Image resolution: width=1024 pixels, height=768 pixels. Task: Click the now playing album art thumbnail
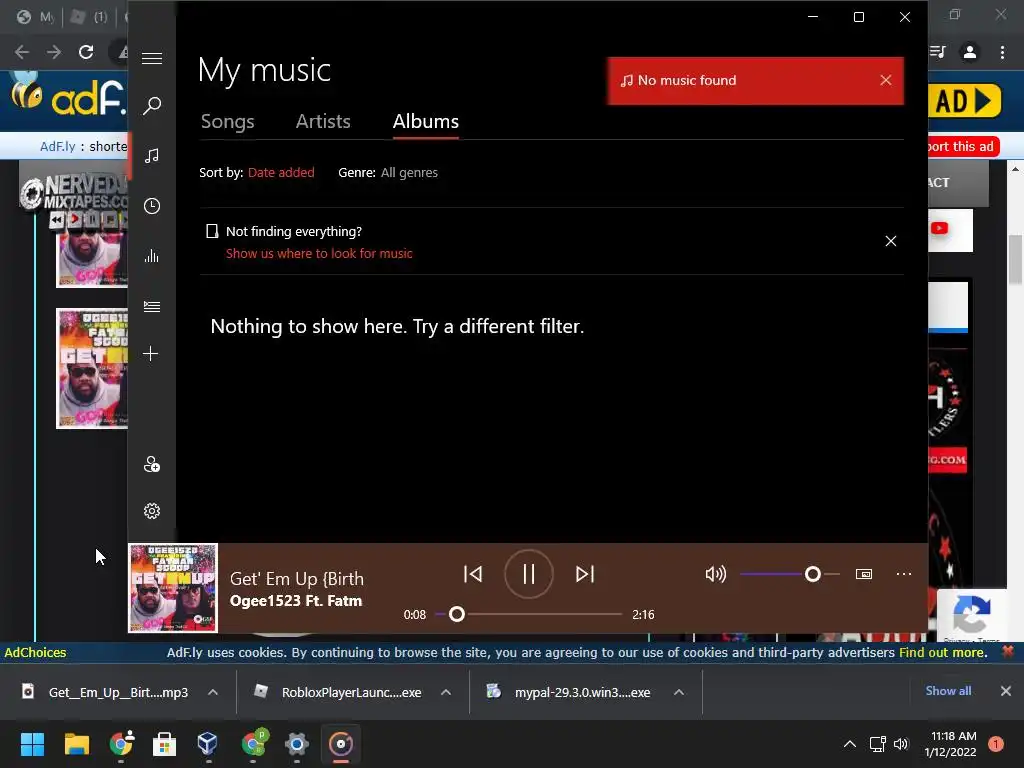pos(172,588)
